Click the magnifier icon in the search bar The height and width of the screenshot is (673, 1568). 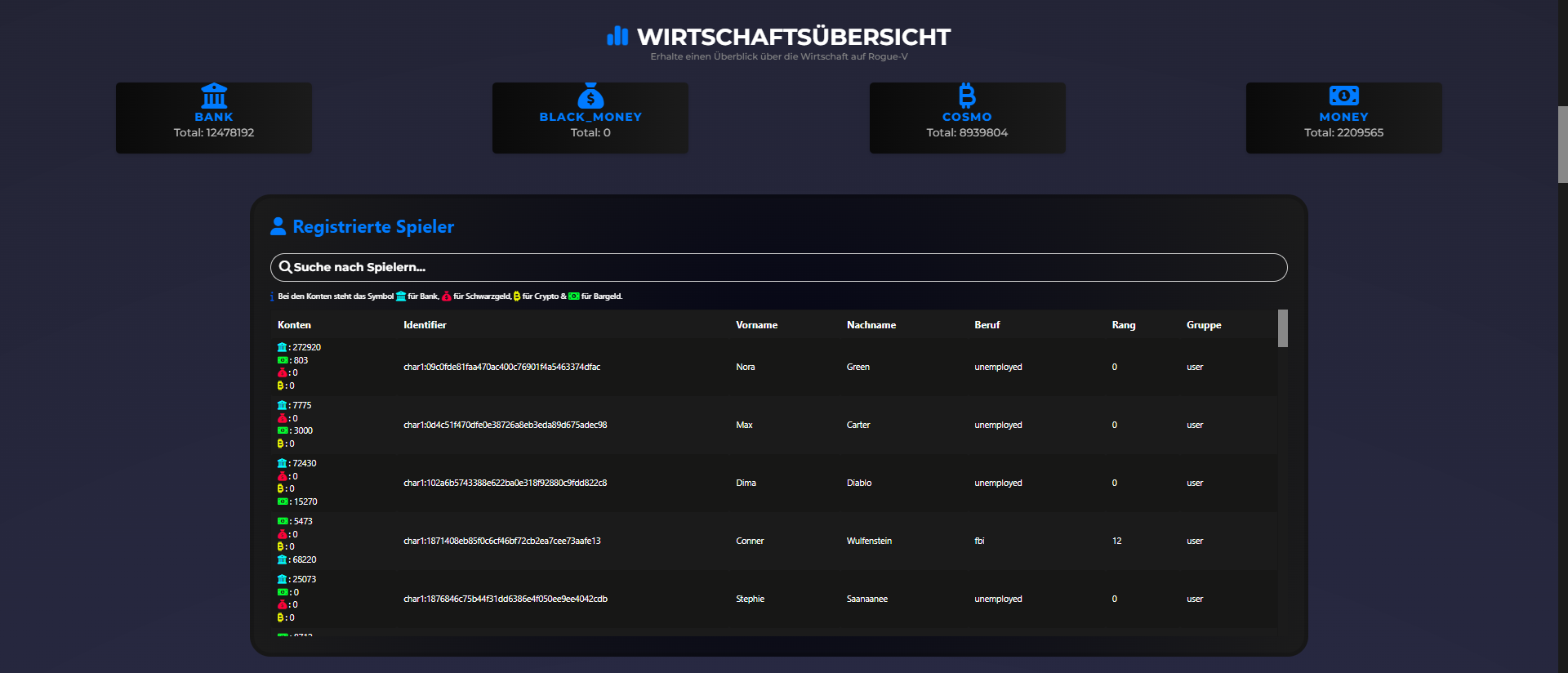click(286, 267)
